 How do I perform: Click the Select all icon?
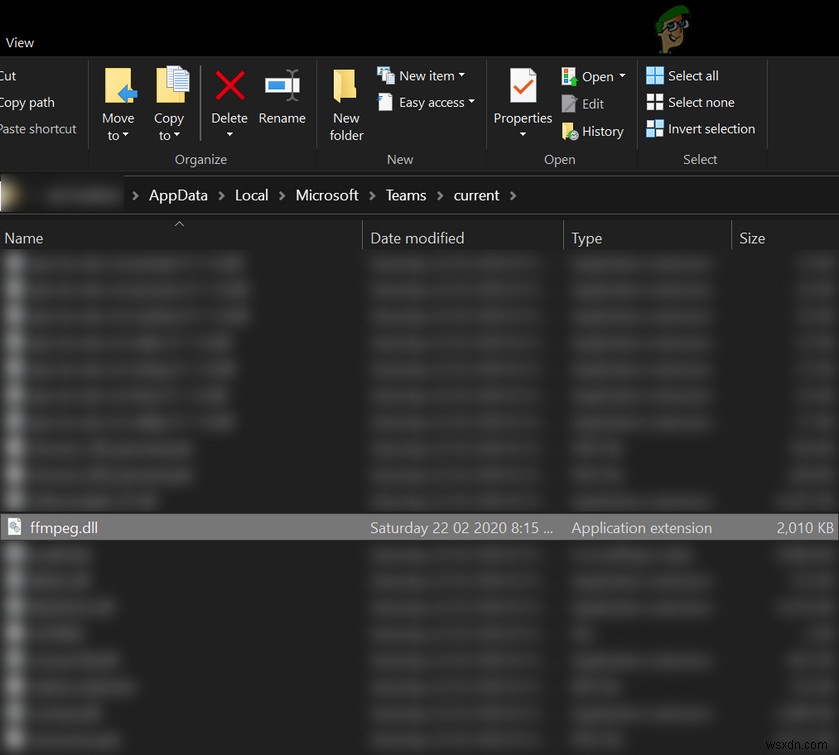pyautogui.click(x=654, y=75)
